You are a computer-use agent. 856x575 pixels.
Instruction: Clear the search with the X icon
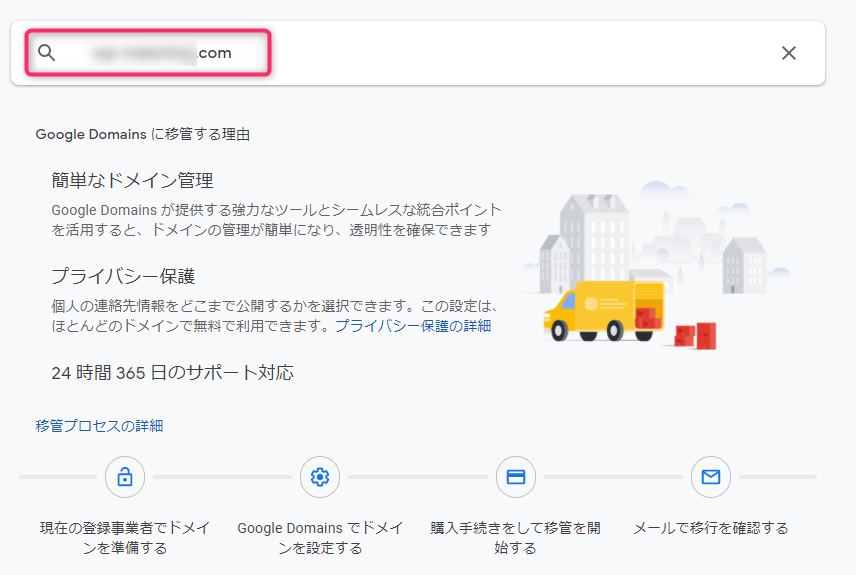[x=788, y=53]
